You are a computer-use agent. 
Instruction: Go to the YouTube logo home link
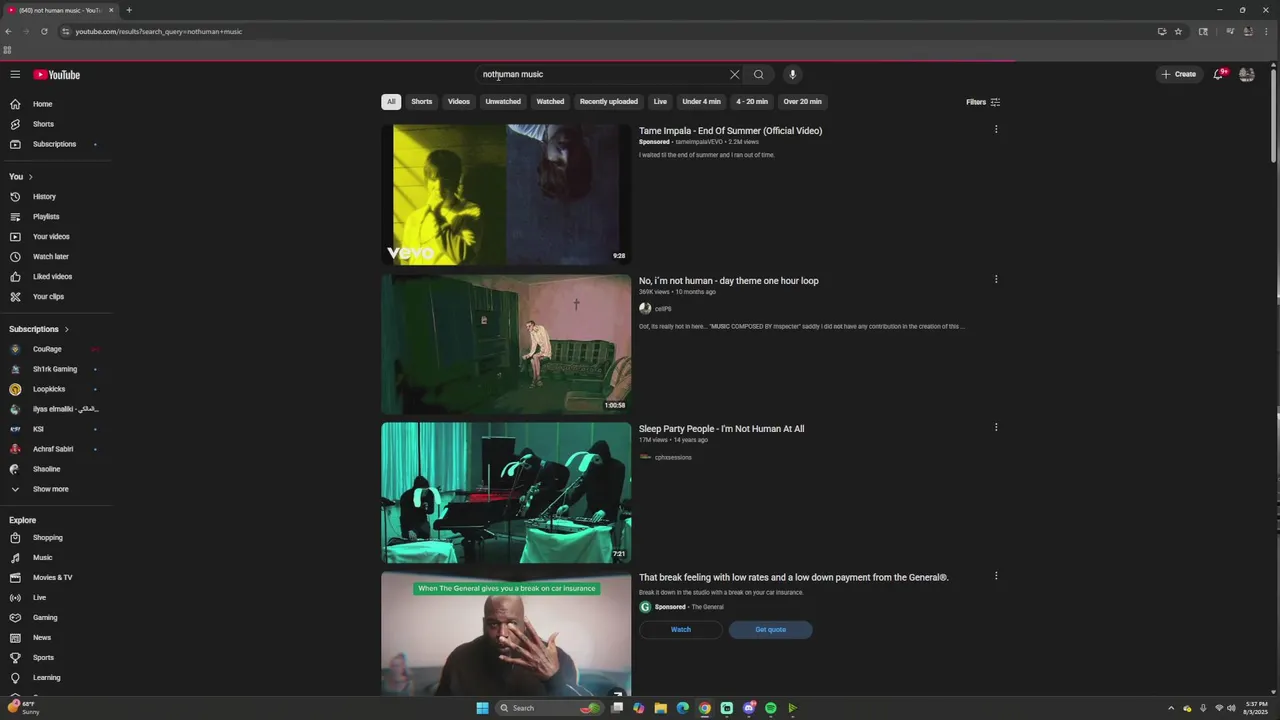pyautogui.click(x=56, y=74)
